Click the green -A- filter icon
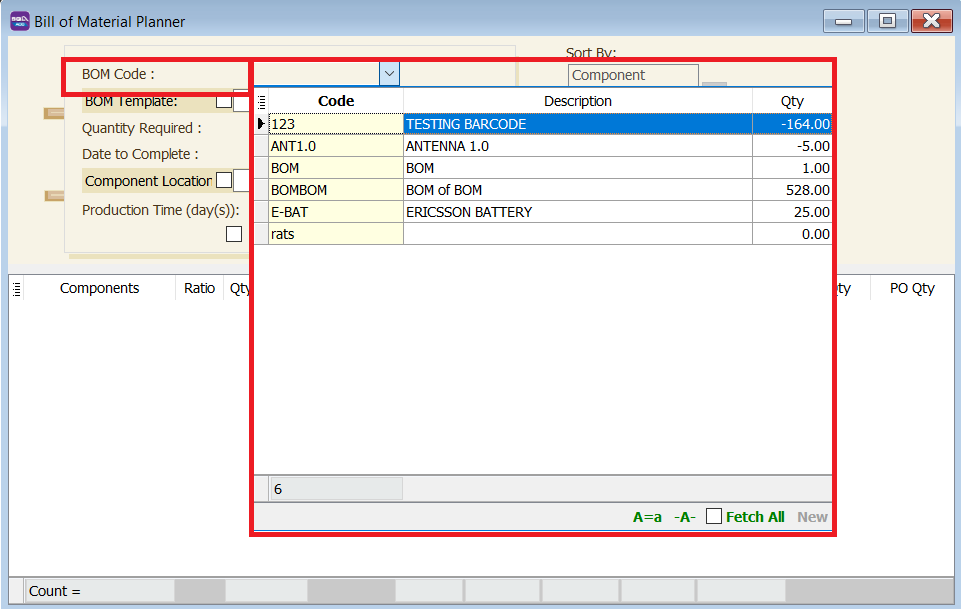 coord(682,516)
